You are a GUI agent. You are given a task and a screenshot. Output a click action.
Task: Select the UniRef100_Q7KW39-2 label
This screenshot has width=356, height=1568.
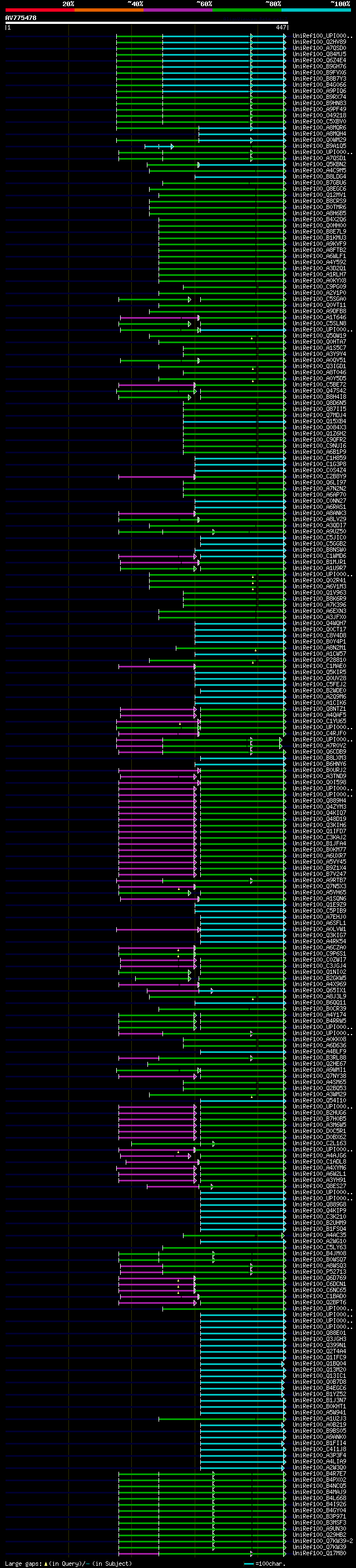pos(323,1541)
